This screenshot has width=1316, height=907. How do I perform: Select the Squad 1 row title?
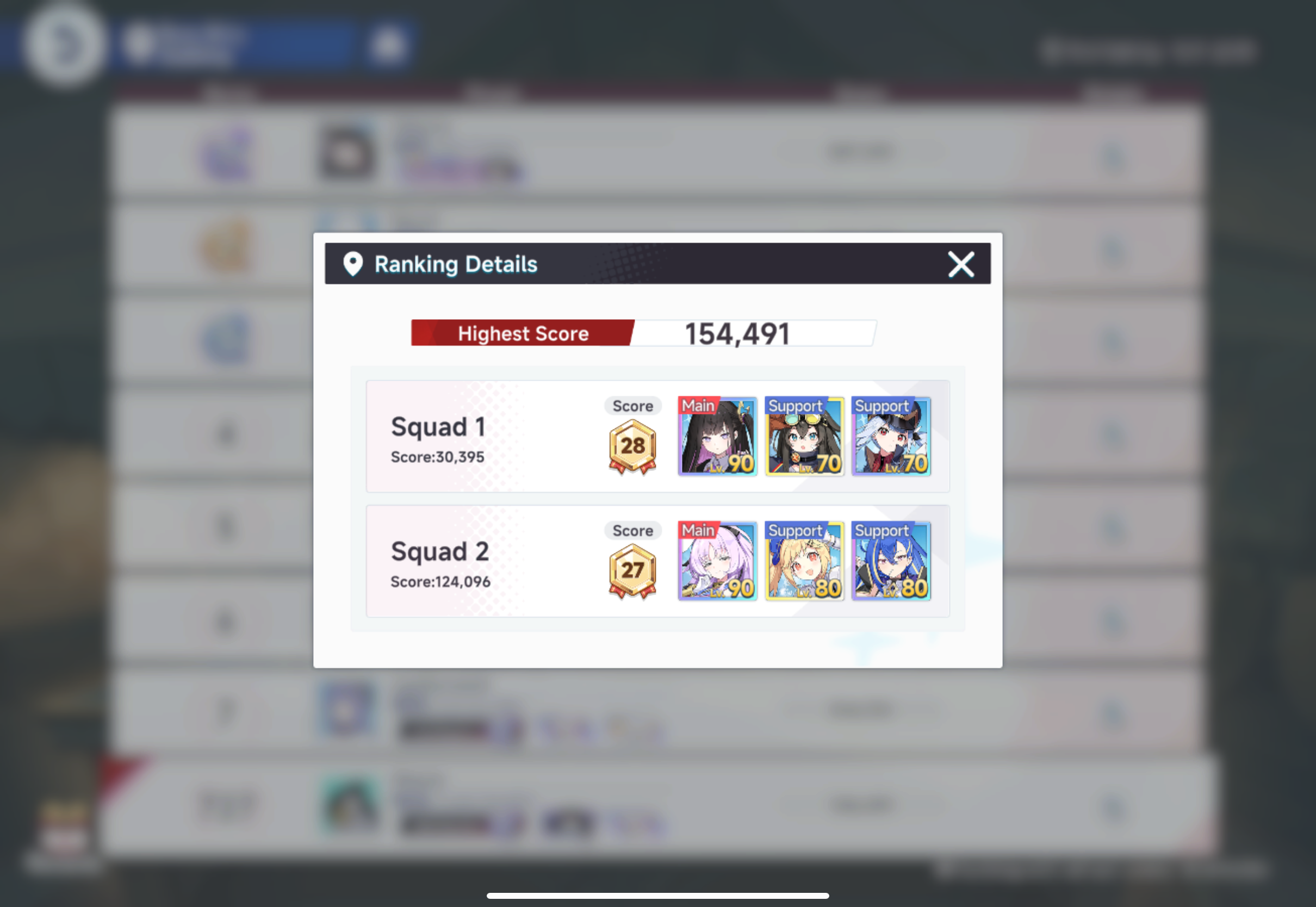(x=438, y=427)
